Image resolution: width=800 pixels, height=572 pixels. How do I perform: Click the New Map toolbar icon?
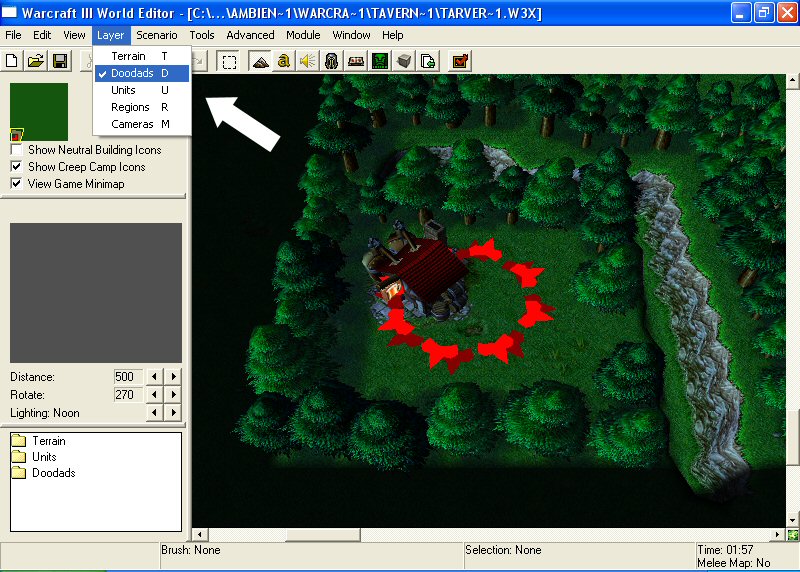pyautogui.click(x=12, y=61)
